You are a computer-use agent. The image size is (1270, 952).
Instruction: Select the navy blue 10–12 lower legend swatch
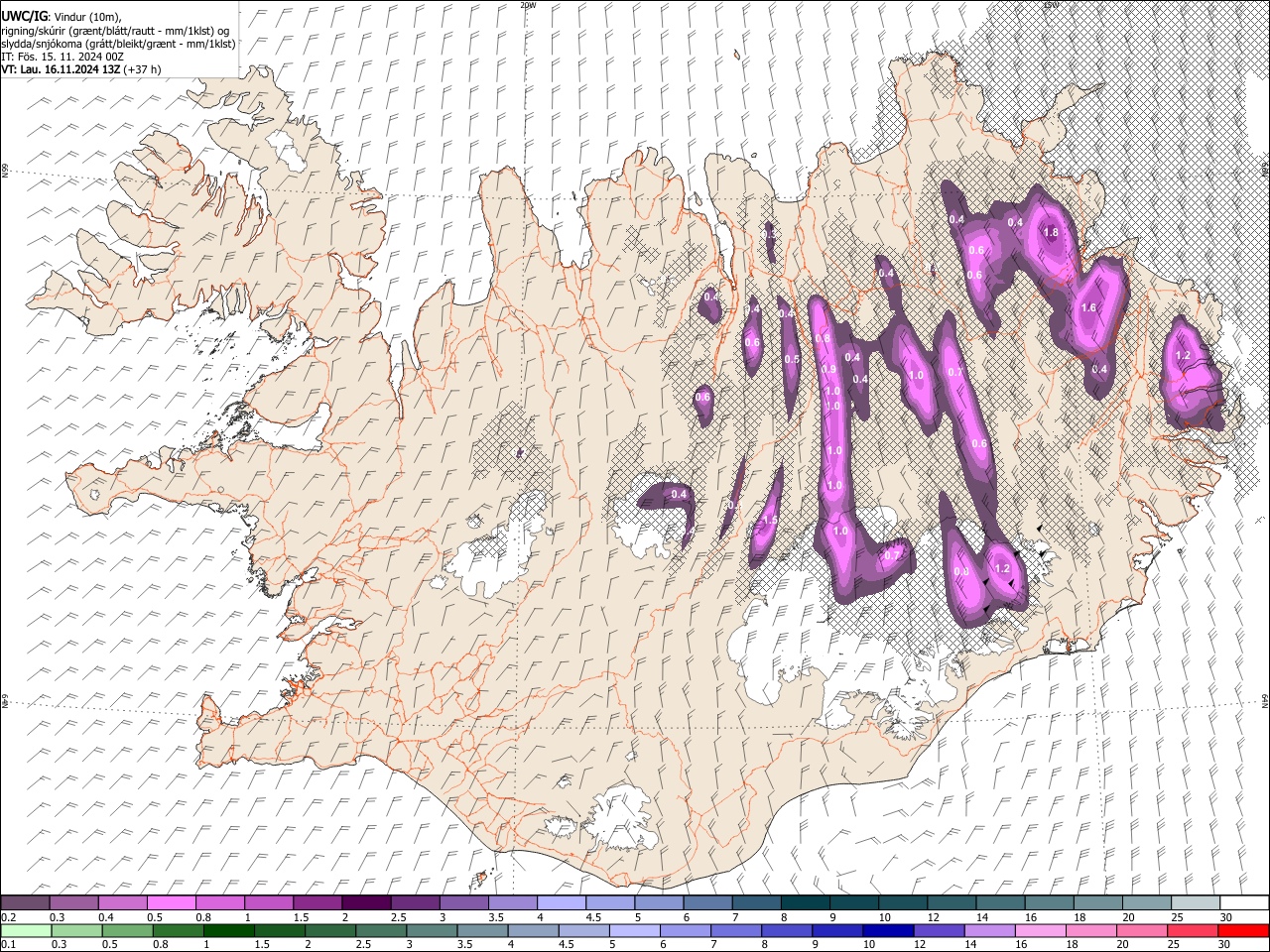click(x=889, y=930)
